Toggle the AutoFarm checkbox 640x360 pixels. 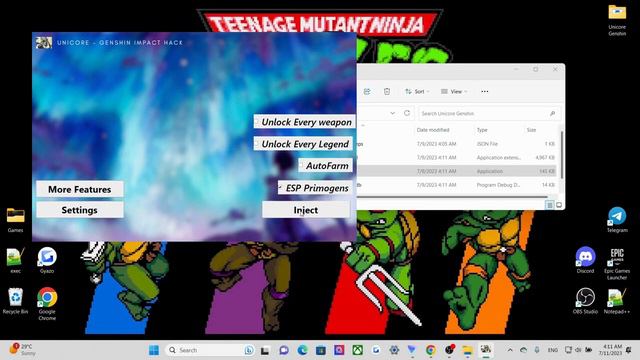pos(302,166)
